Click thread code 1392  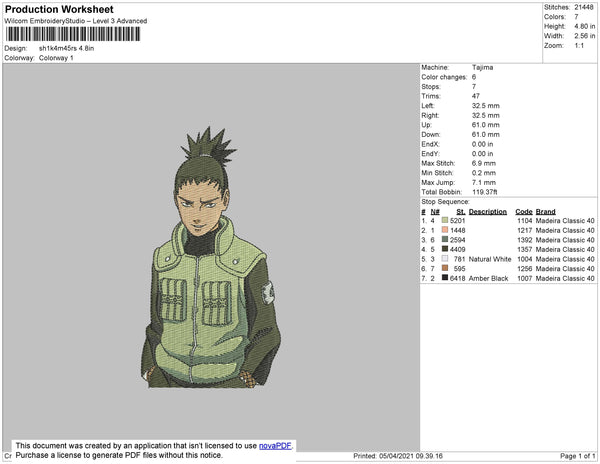tap(525, 240)
